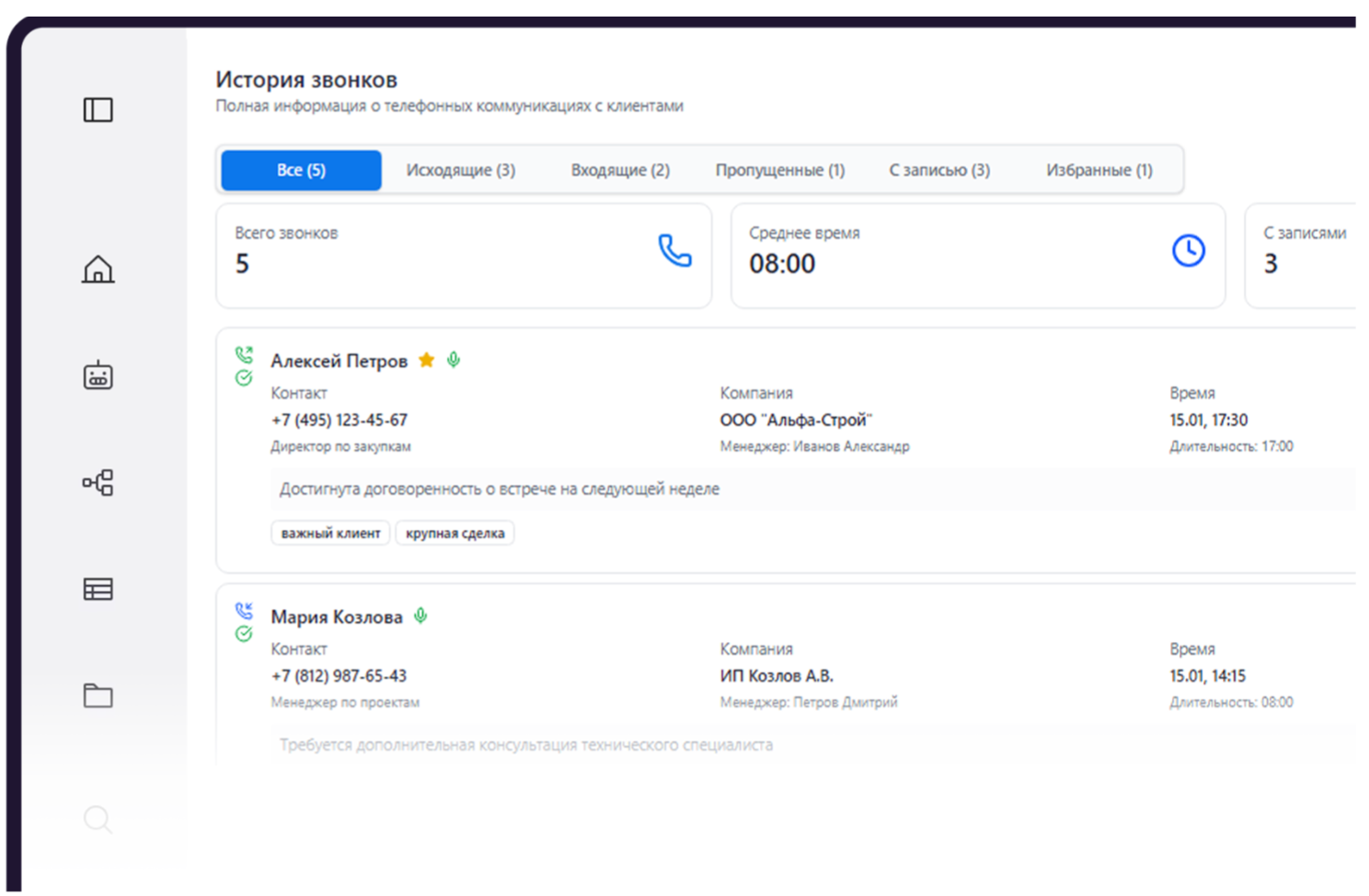Toggle the favorite star for Алексей Петров

click(426, 361)
